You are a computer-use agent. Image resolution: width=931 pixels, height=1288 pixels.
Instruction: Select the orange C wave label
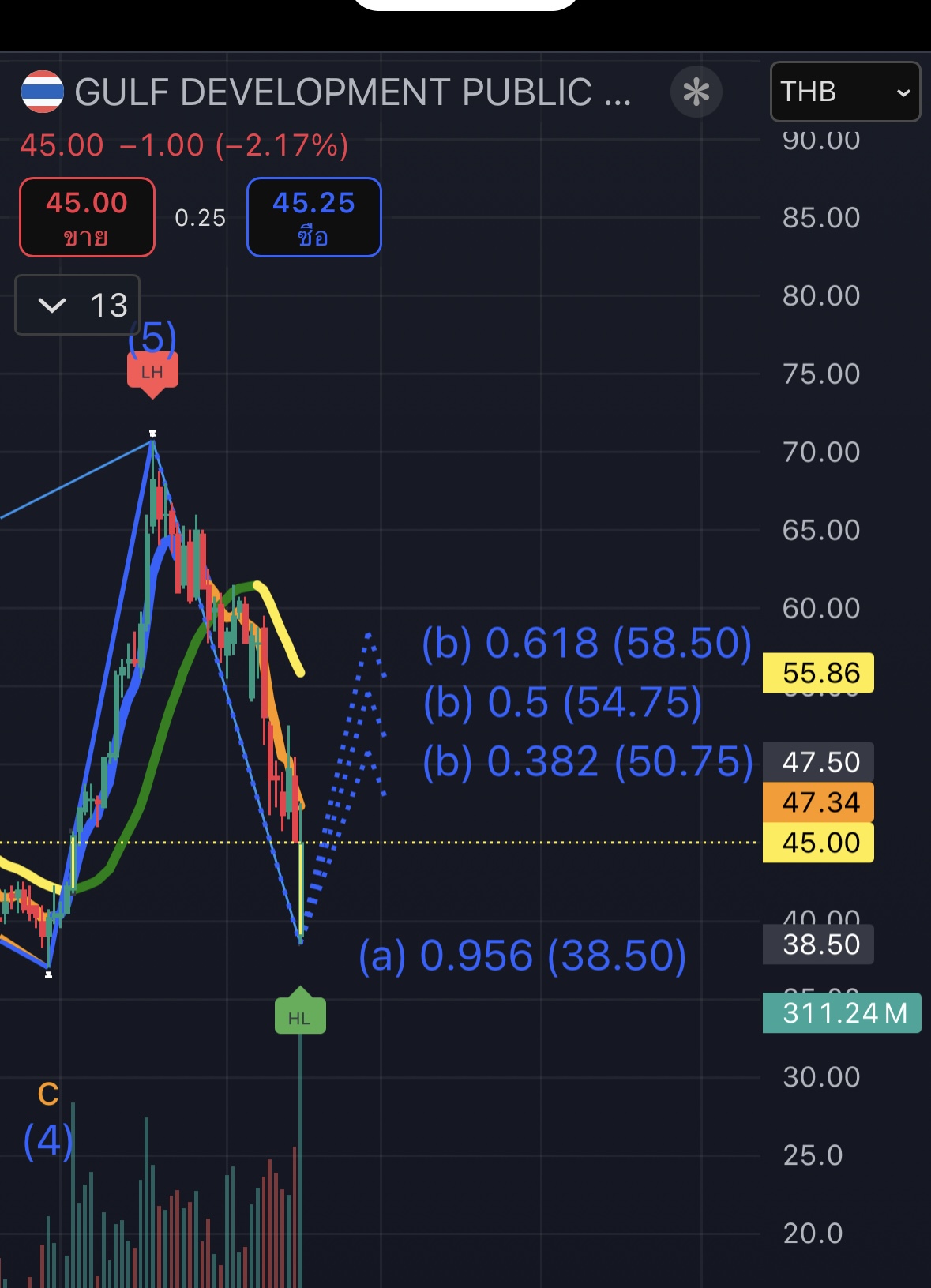[48, 1094]
